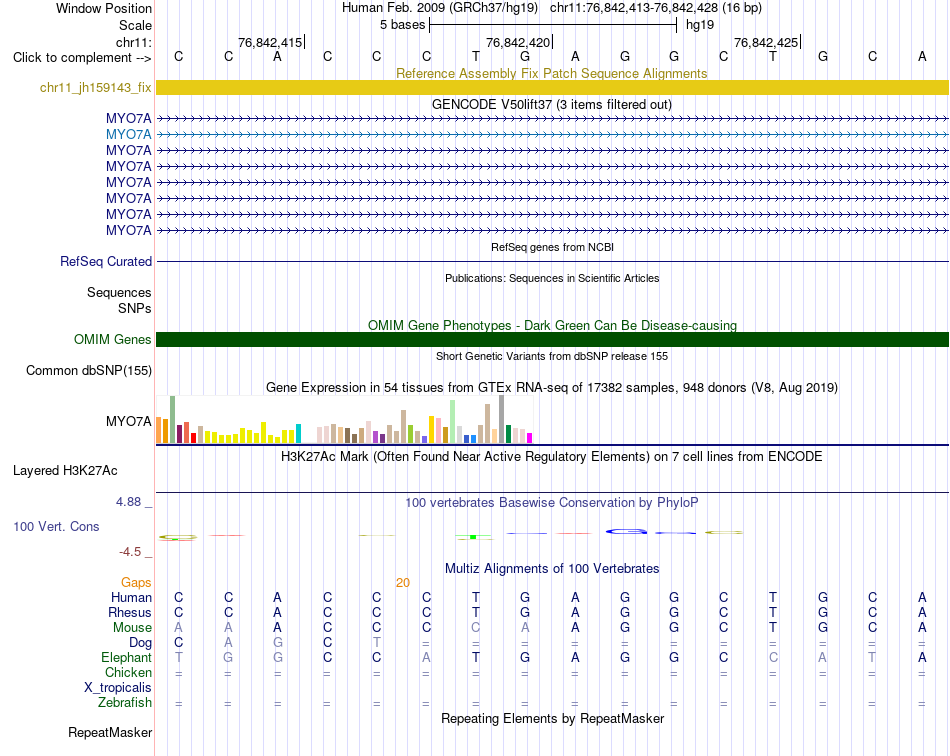Click the T base in the Mouse row
Viewport: 950px width, 756px height.
tap(772, 627)
